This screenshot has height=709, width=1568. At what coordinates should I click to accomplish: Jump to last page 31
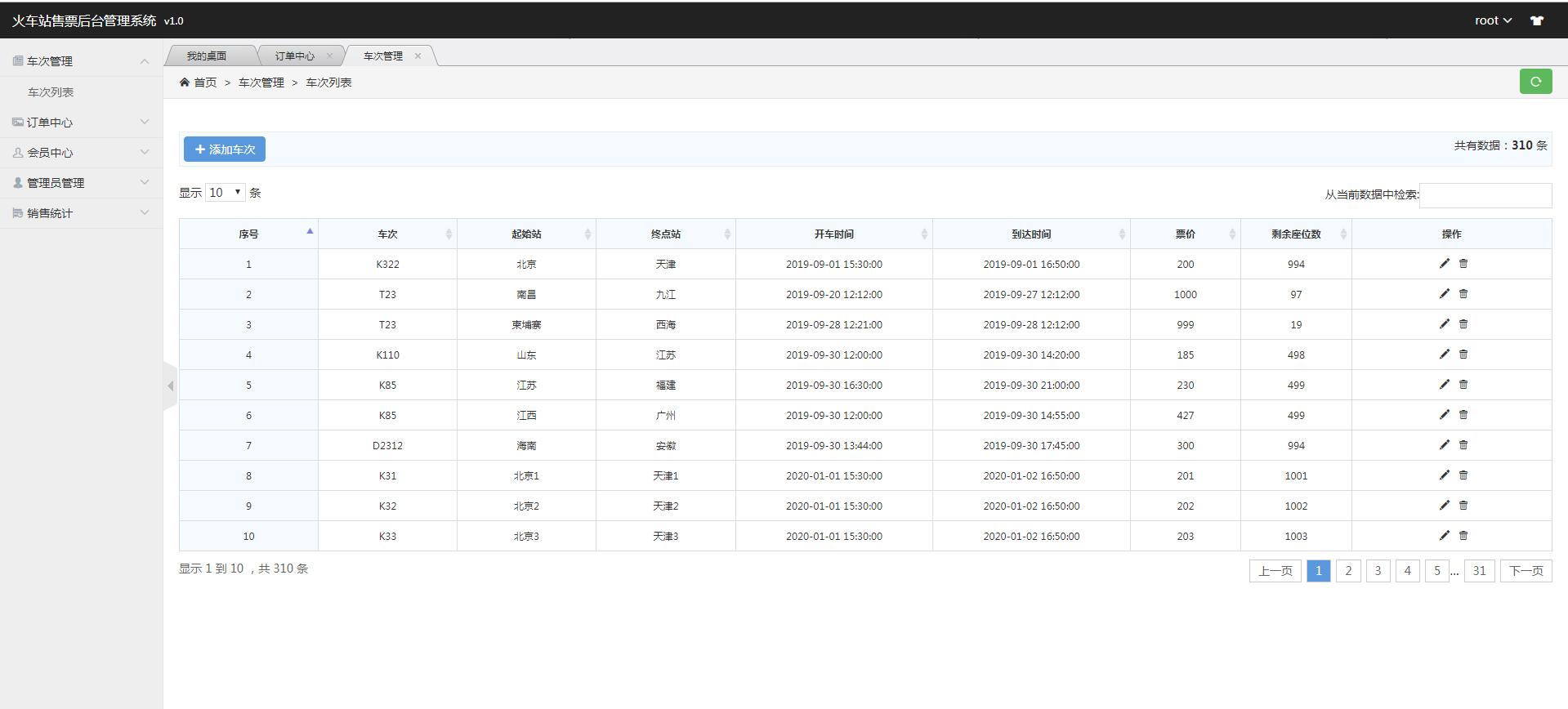pyautogui.click(x=1479, y=571)
